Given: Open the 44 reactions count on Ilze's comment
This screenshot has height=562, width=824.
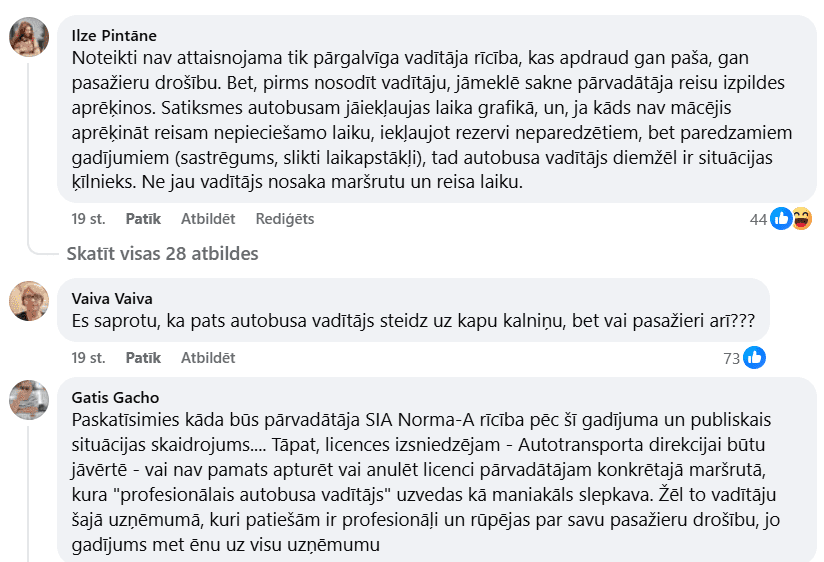Looking at the screenshot, I should [x=758, y=219].
